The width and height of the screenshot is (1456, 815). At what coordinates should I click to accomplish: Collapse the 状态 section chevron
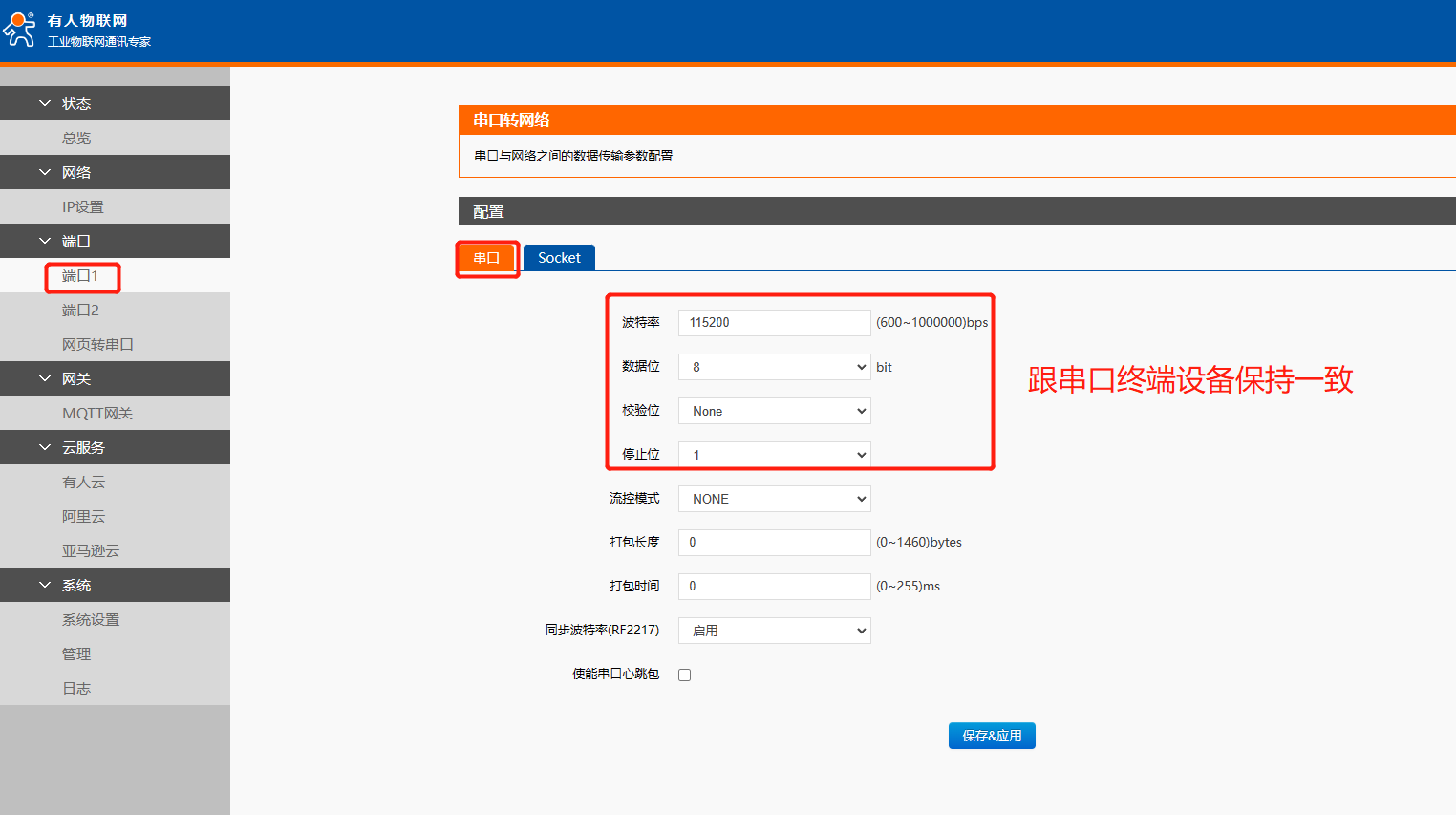tap(45, 103)
